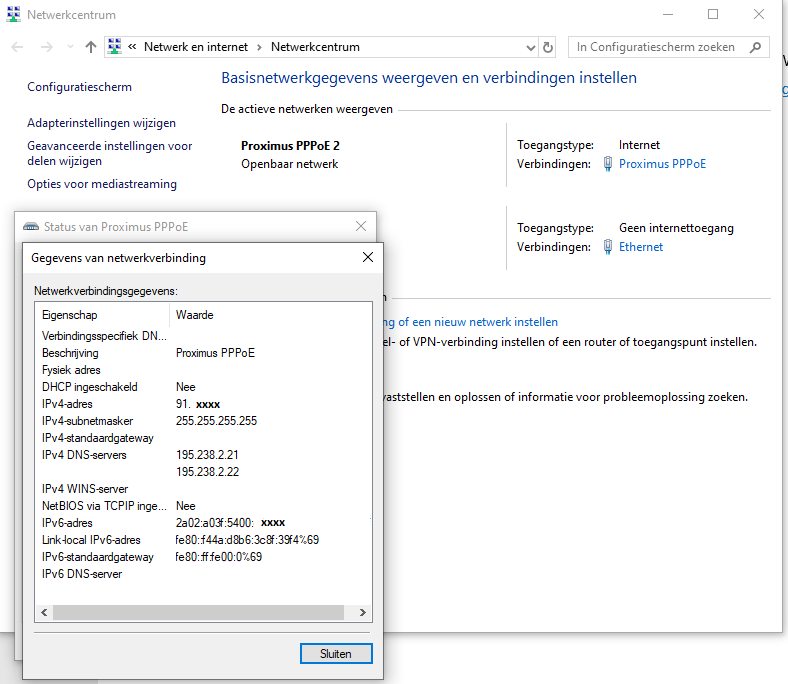Open Opties voor mediastreaming
The image size is (788, 684).
tap(102, 184)
